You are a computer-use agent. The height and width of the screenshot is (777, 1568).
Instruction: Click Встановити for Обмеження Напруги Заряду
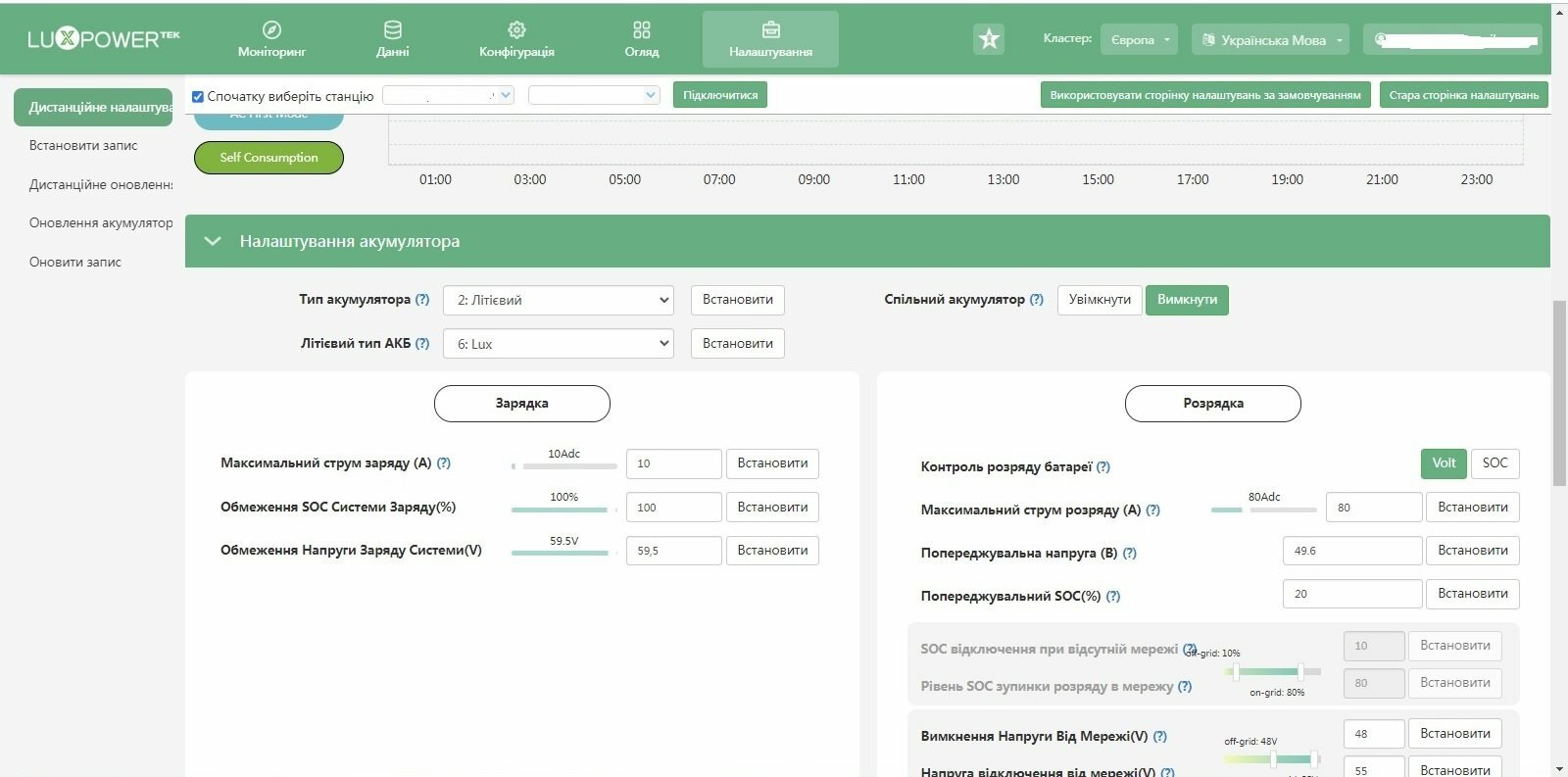point(772,551)
